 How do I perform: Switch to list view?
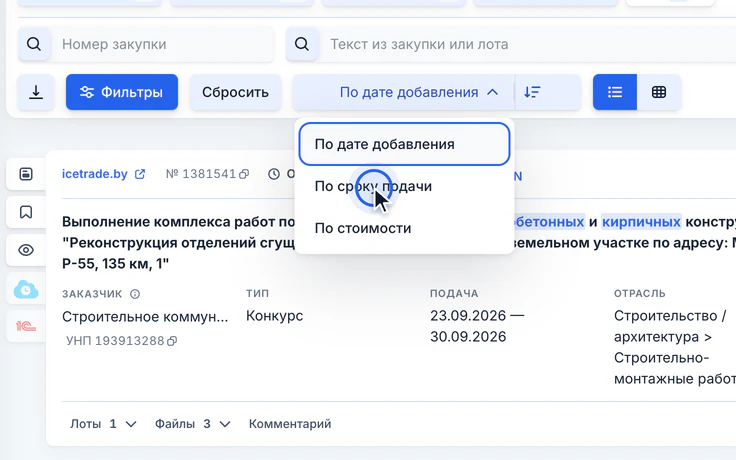coord(615,92)
